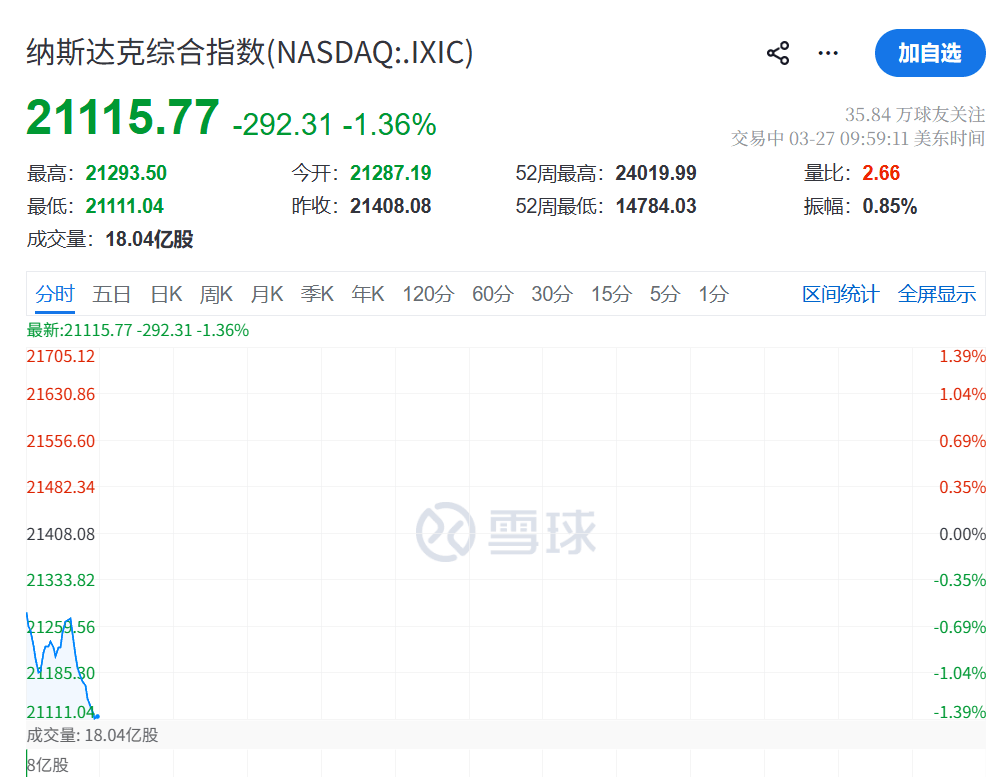Select the 120分 interval

pos(428,294)
